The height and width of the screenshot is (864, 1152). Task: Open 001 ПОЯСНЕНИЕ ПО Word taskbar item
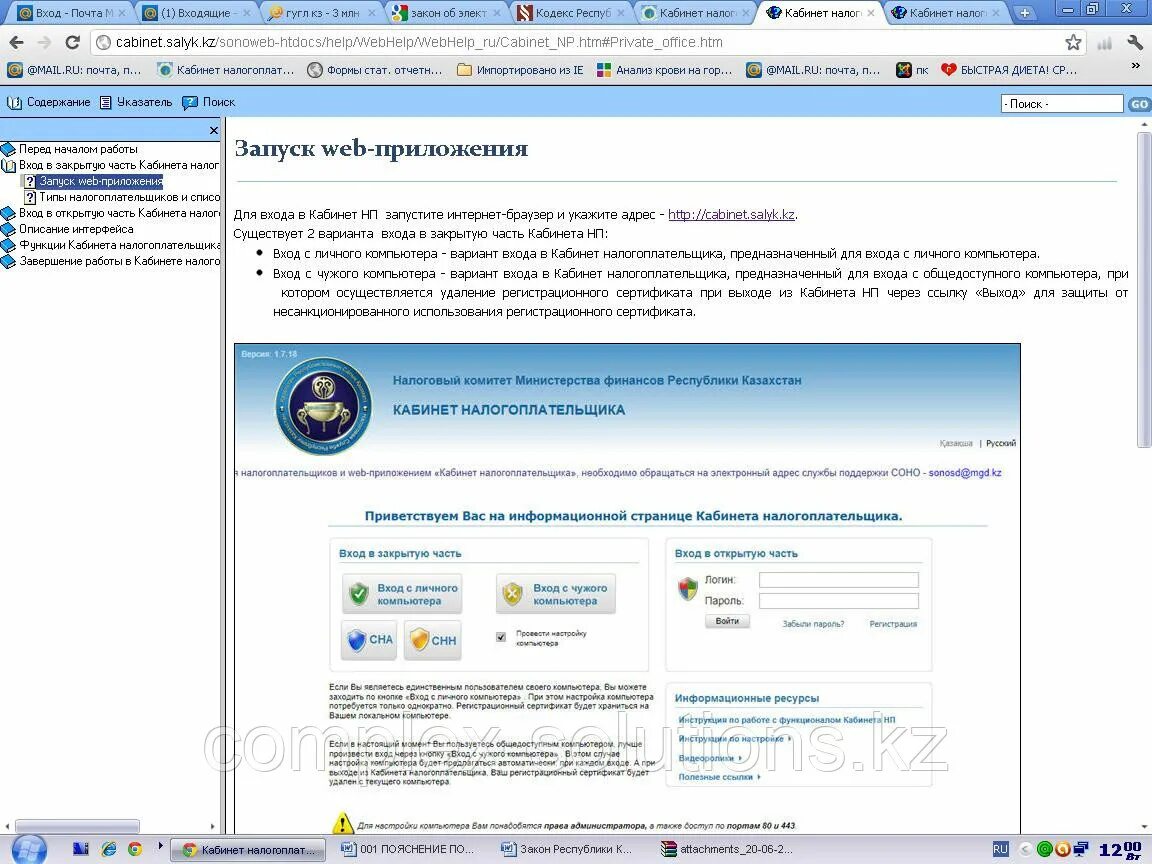[408, 849]
